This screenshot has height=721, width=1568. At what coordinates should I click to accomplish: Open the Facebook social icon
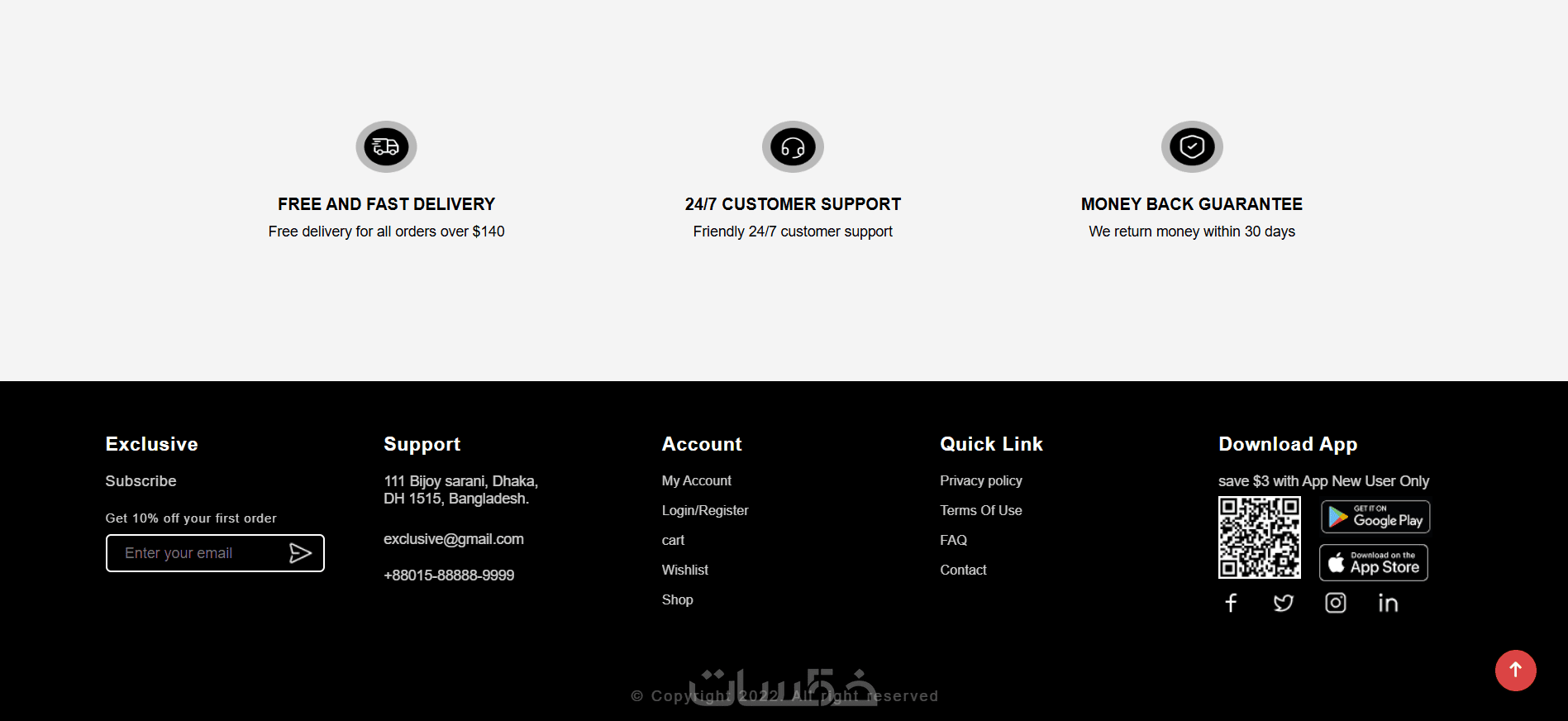(x=1231, y=603)
